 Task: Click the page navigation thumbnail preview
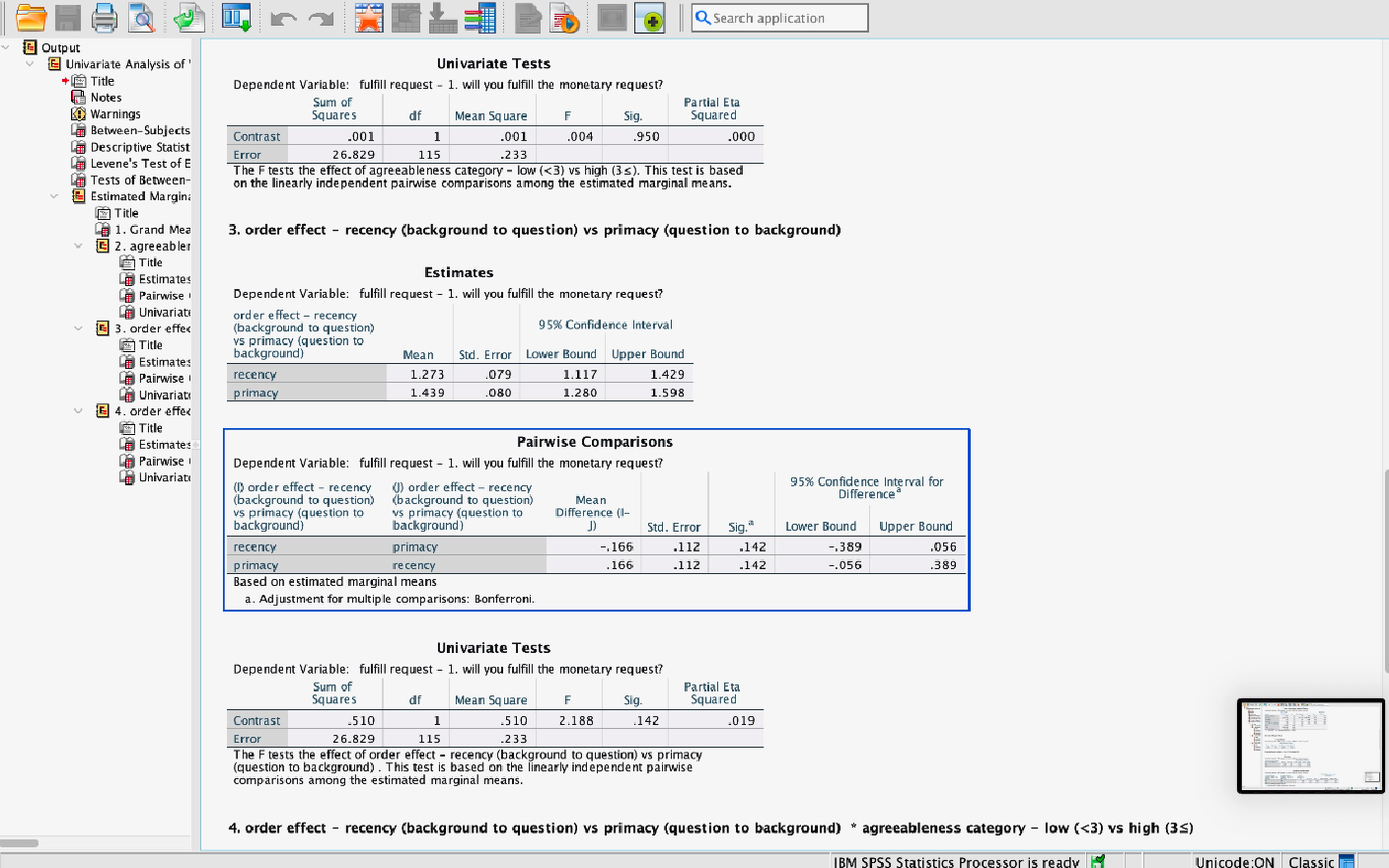pyautogui.click(x=1310, y=745)
